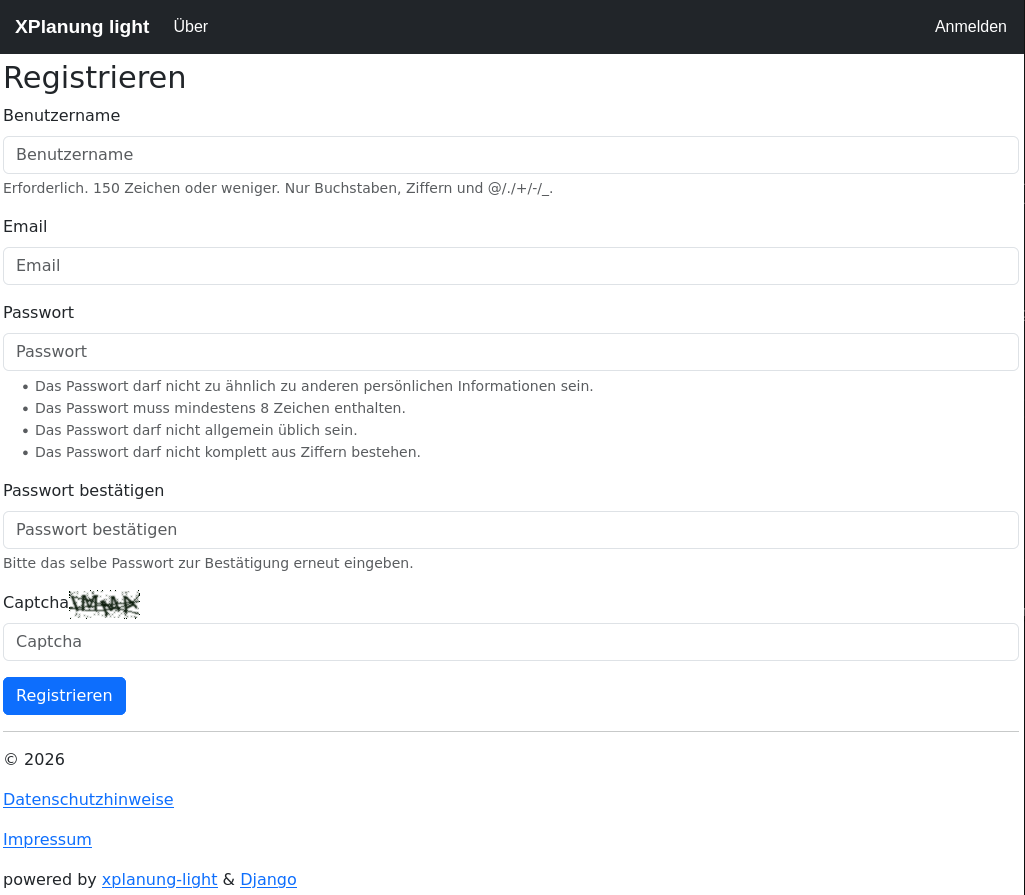The image size is (1025, 895).
Task: Click the Captcha answer input field
Action: (x=511, y=642)
